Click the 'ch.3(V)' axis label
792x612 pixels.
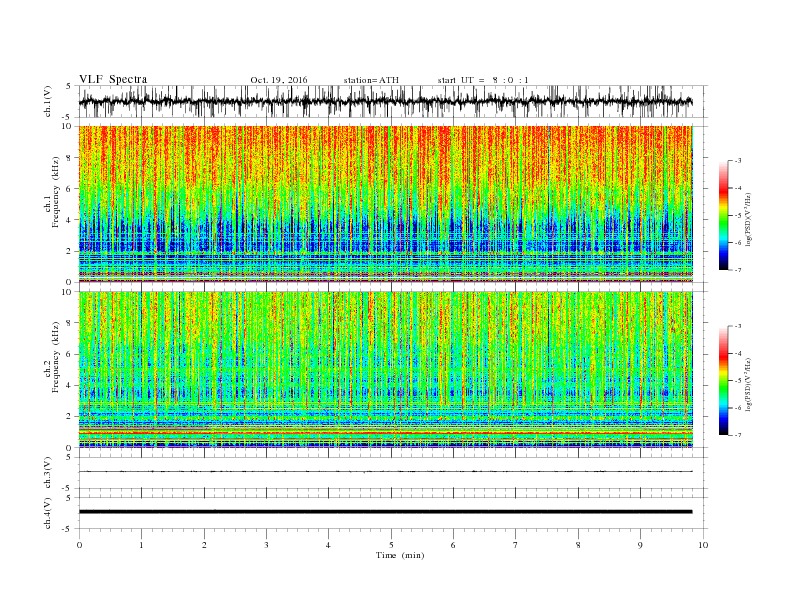(x=48, y=473)
